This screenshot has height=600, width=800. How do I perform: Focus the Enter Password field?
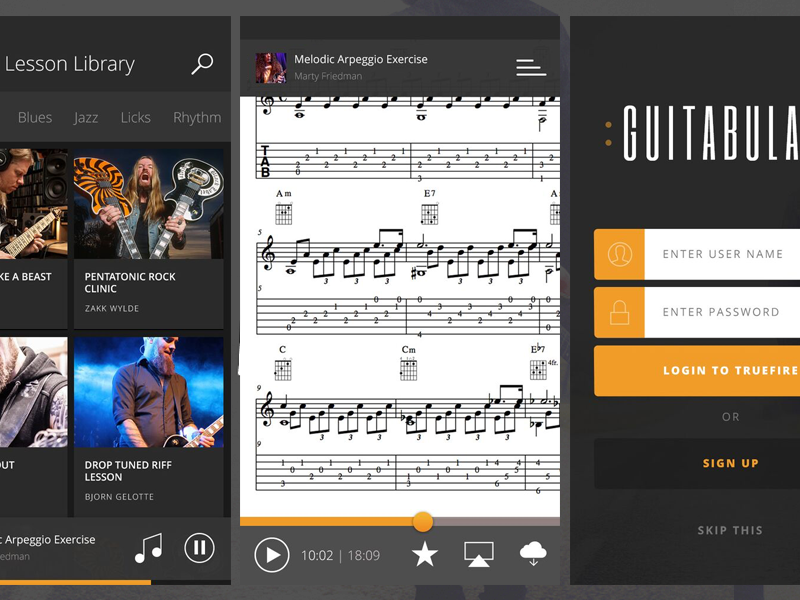(722, 312)
